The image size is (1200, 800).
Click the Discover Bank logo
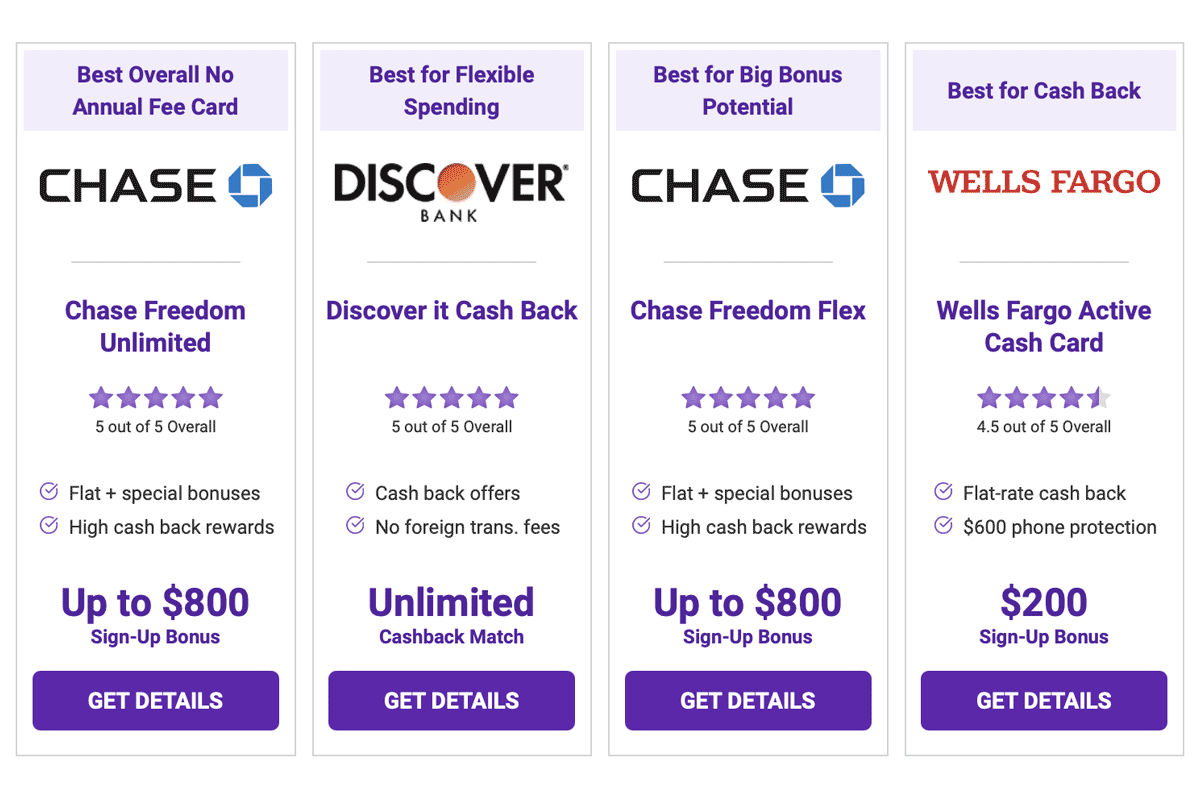(451, 190)
